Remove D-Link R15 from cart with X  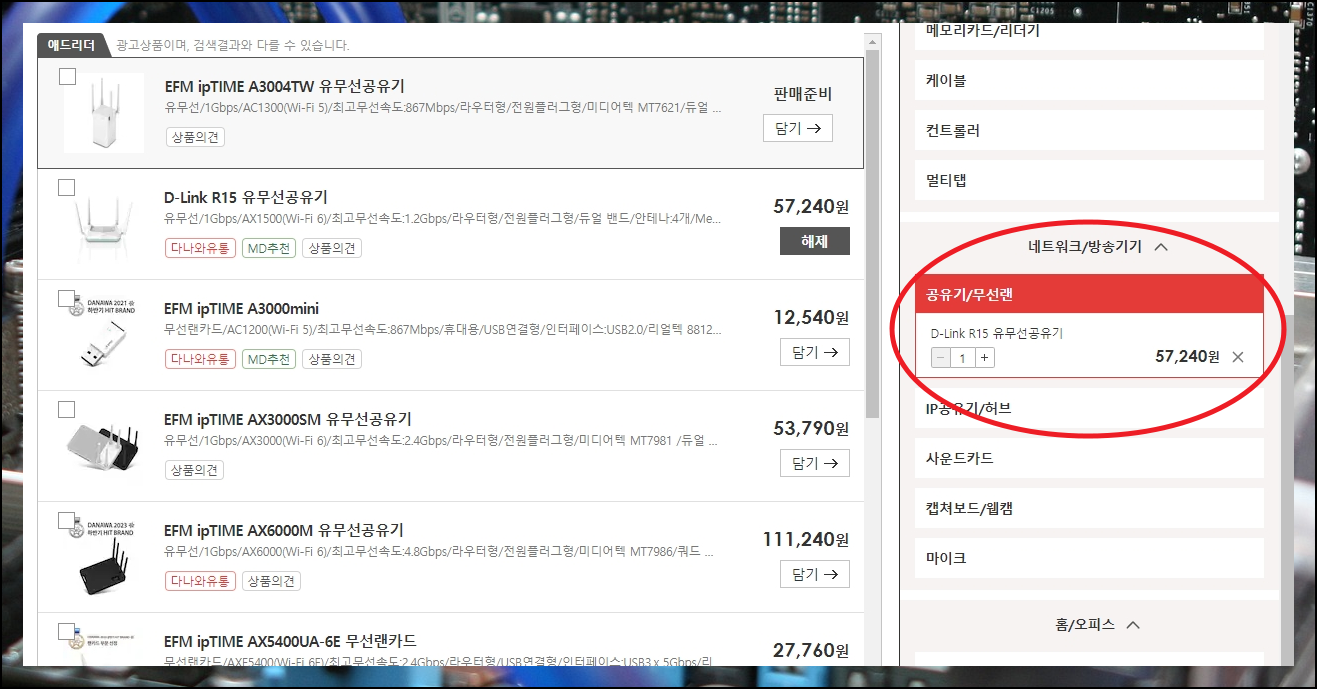click(x=1238, y=357)
